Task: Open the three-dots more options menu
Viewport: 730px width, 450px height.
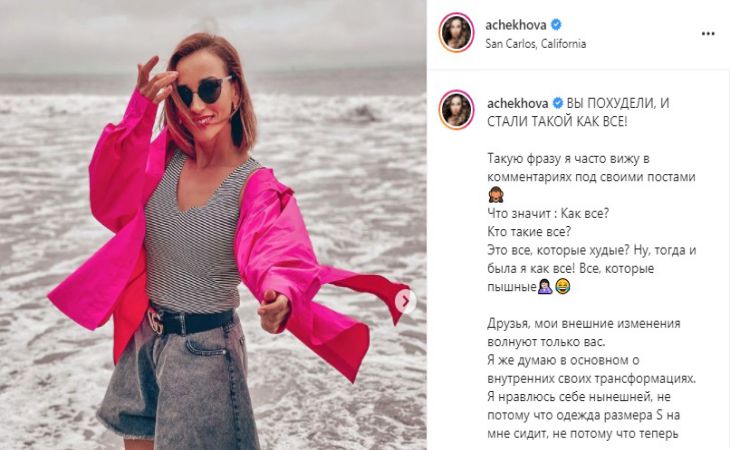Action: coord(708,34)
